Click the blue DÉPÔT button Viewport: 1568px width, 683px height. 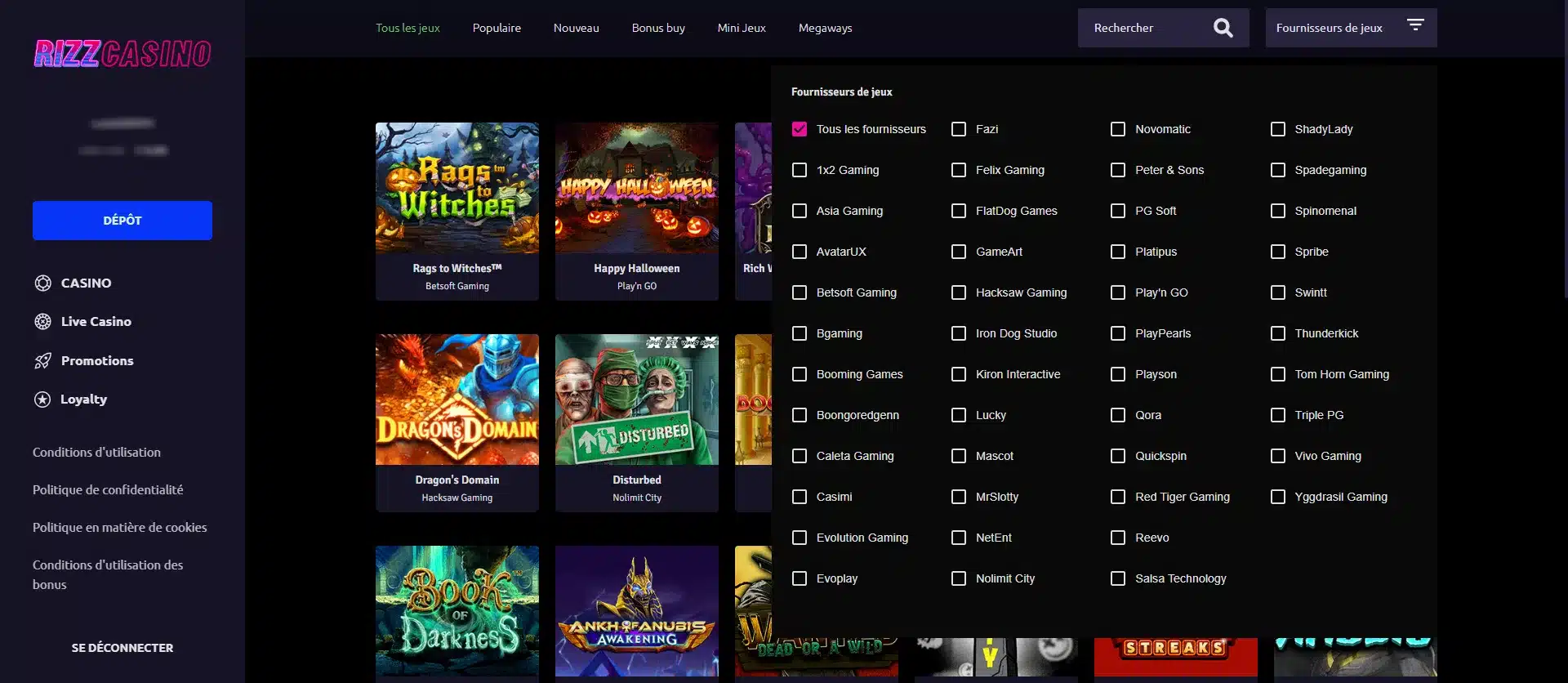click(122, 221)
